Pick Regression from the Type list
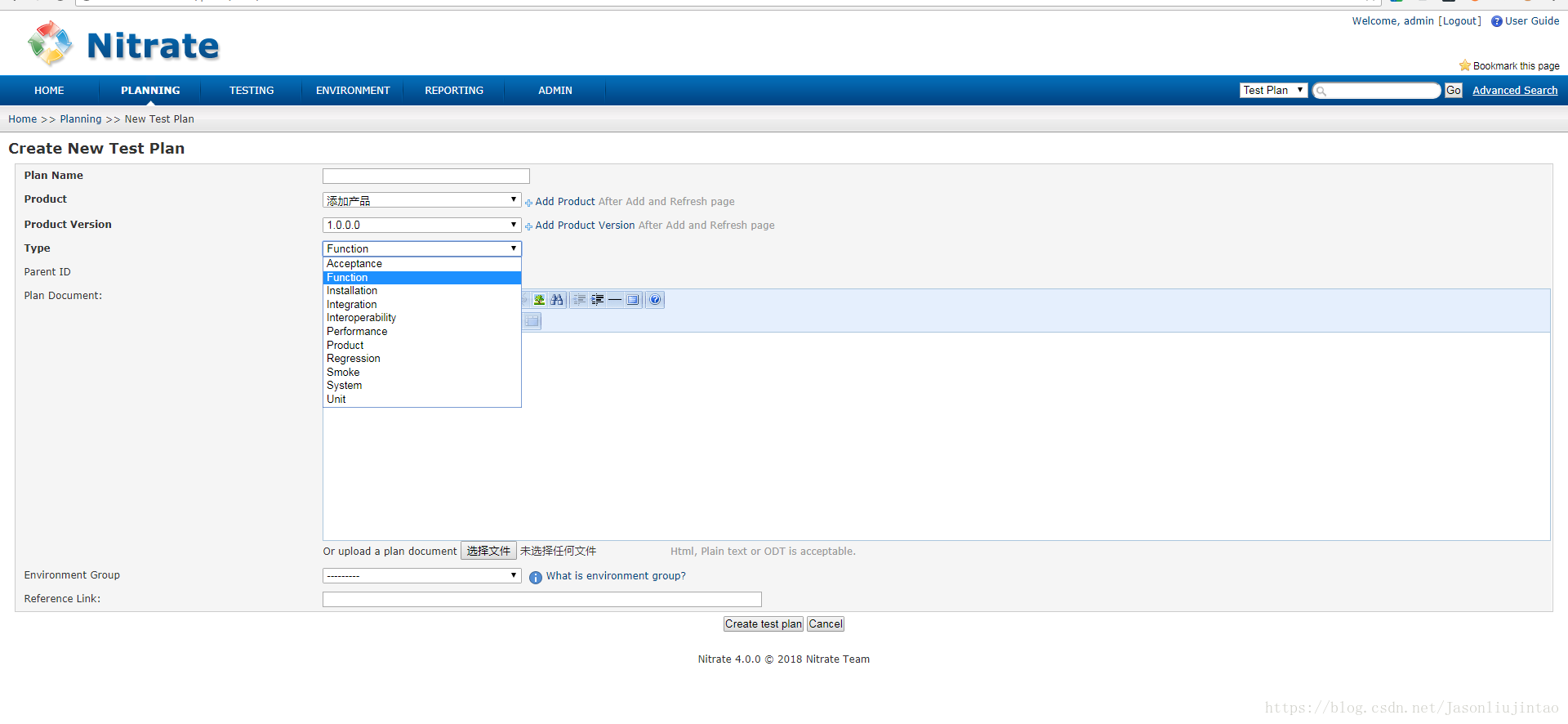The width and height of the screenshot is (1568, 724). click(421, 359)
